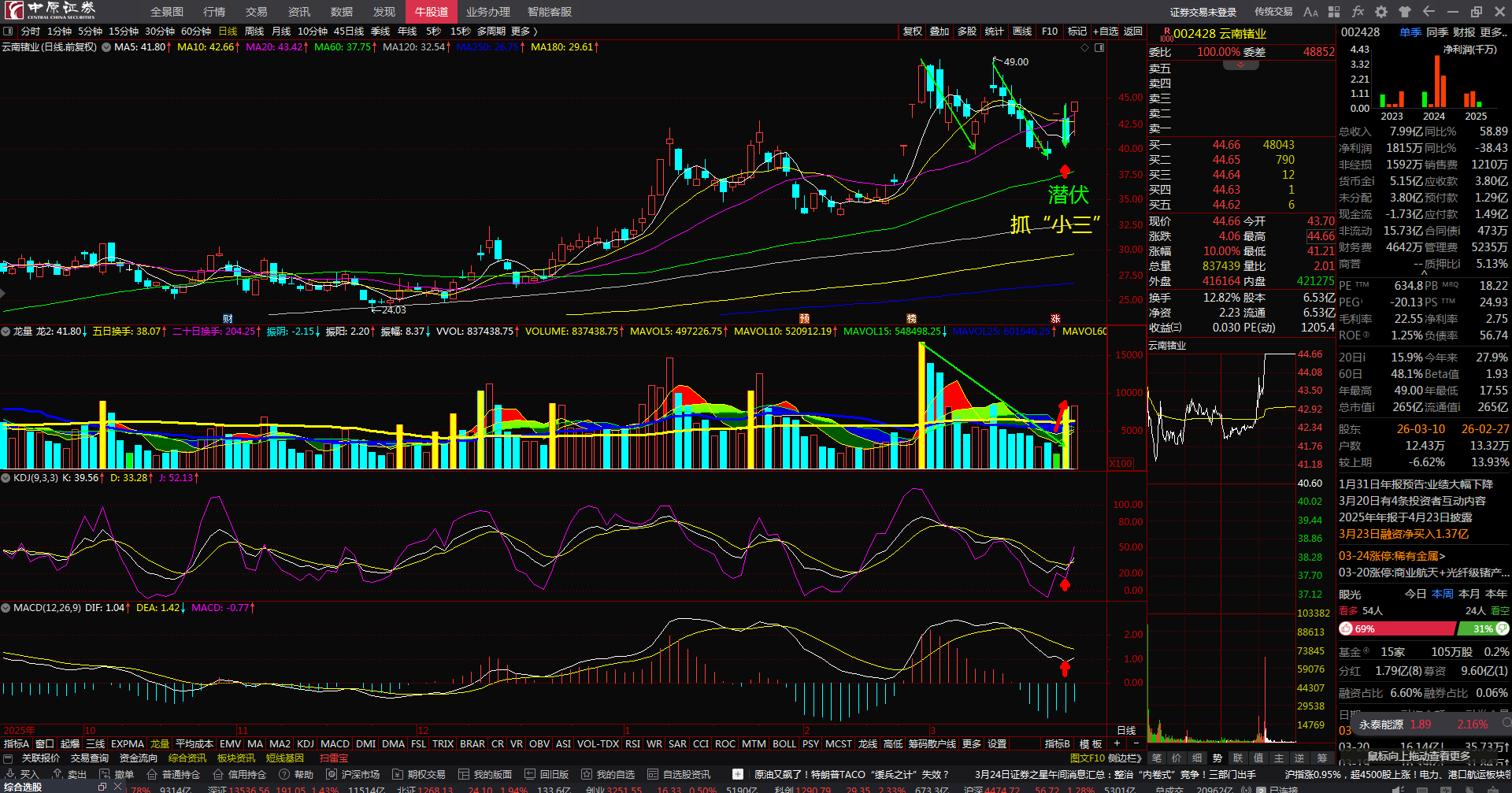Viewport: 1512px width, 793px height.
Task: Click the minus button beside 模板
Action: (1136, 743)
